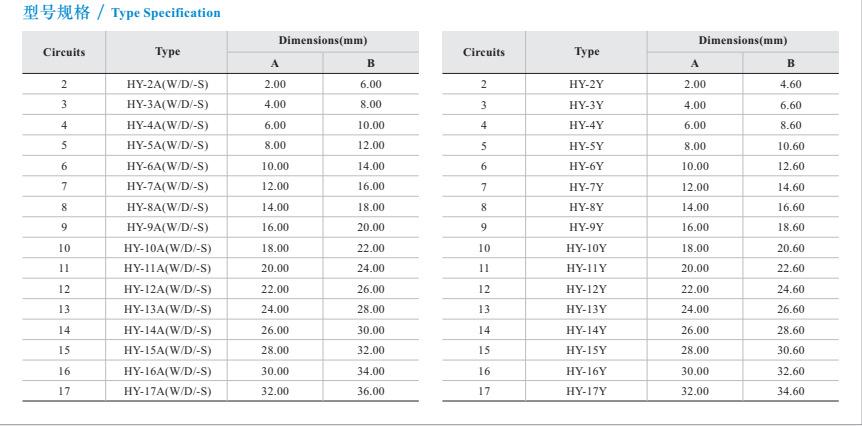862x426 pixels.
Task: Click the HY-13Y type entry
Action: tap(586, 309)
